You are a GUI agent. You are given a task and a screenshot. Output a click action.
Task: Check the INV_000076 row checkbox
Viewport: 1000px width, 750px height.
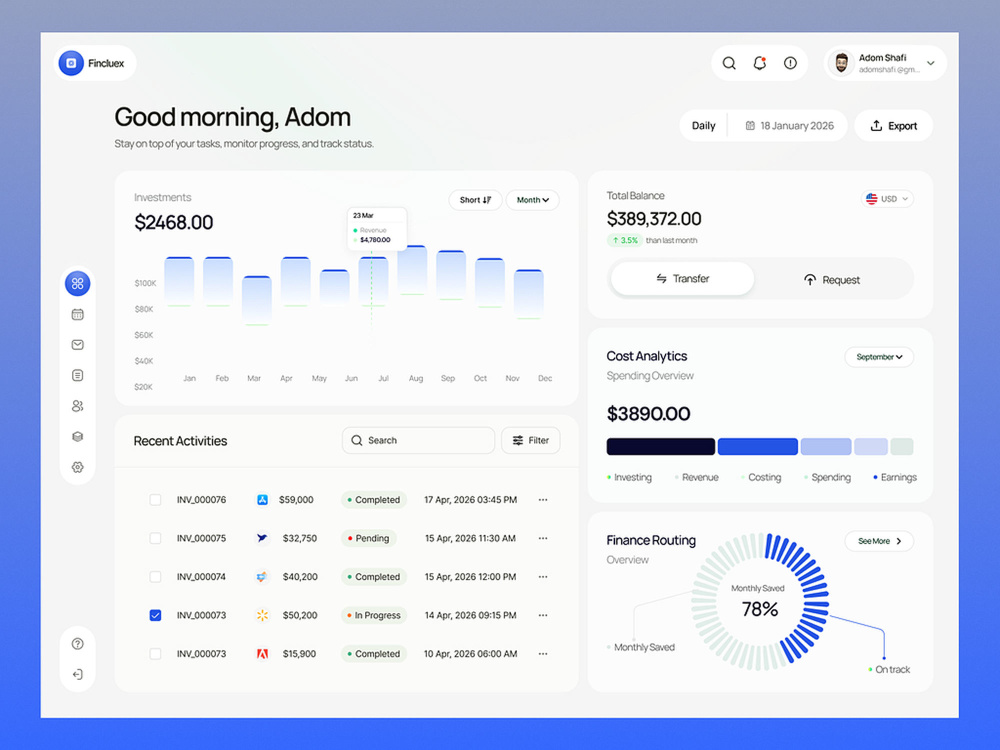(x=155, y=499)
